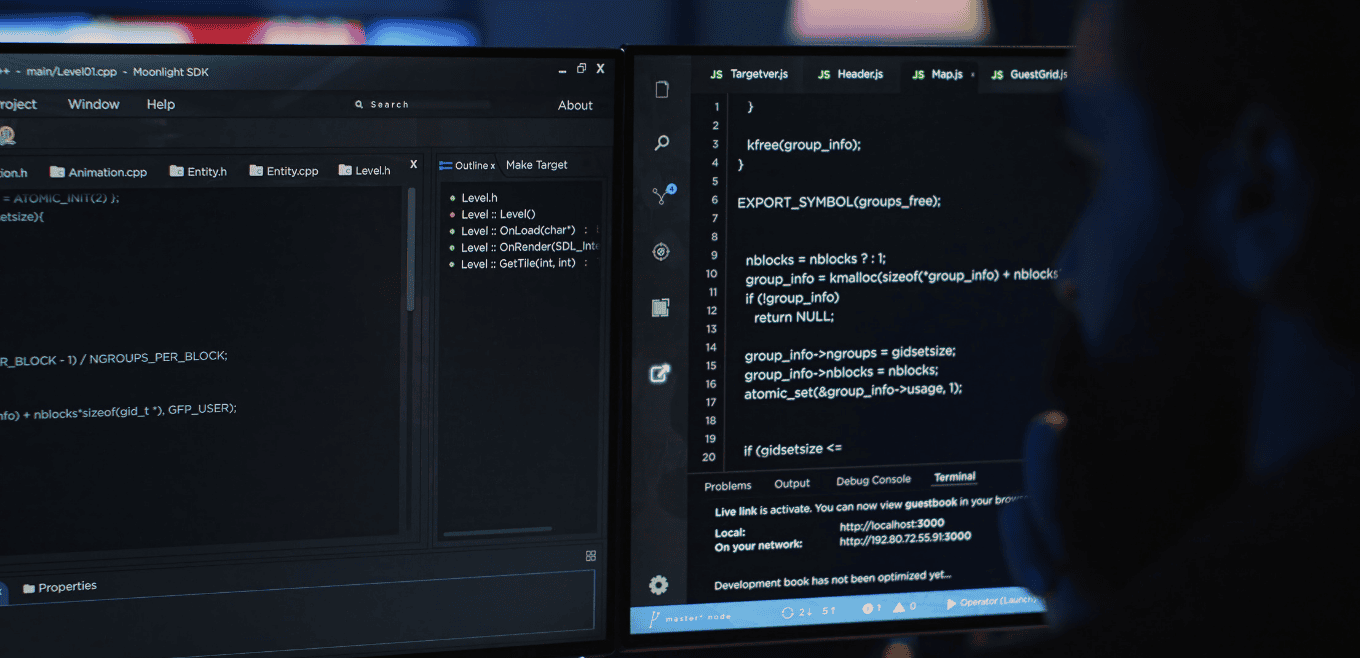Image resolution: width=1360 pixels, height=658 pixels.
Task: Click the sync changes icon in status bar
Action: tap(788, 611)
